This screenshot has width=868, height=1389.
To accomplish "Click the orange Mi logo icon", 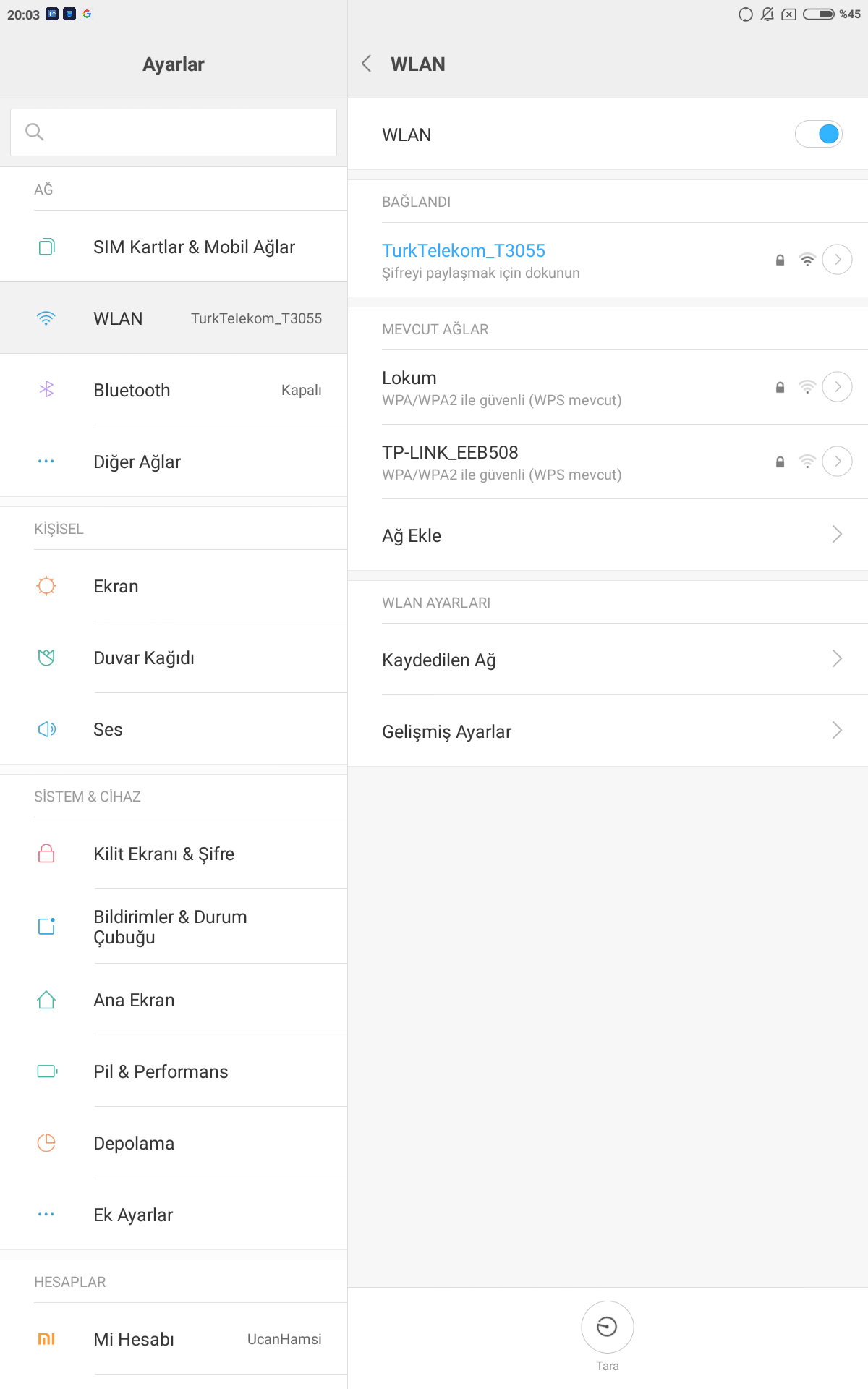I will pyautogui.click(x=46, y=1339).
